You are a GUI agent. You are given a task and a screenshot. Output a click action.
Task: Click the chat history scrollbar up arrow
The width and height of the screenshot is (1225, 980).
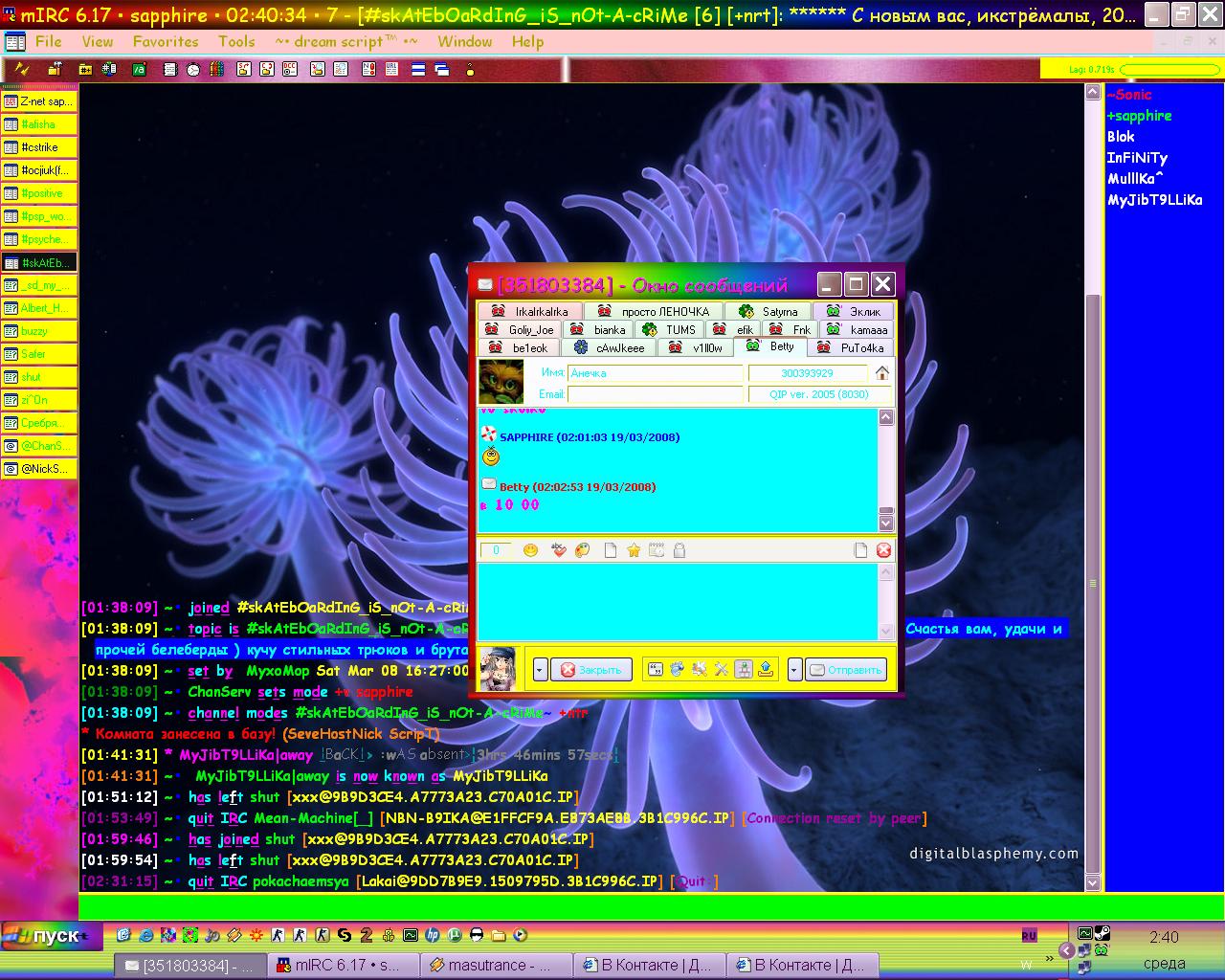pos(886,417)
